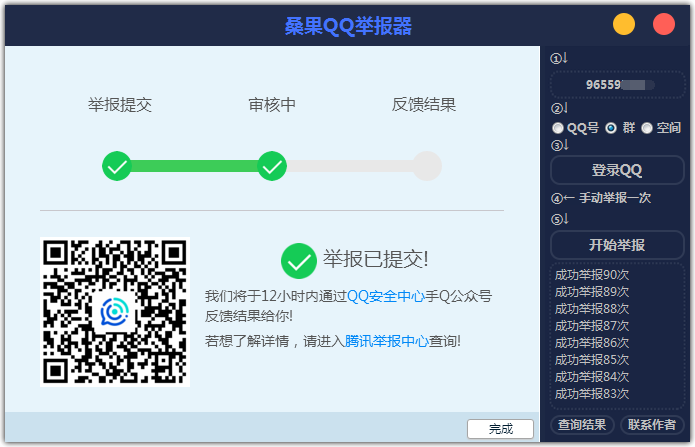Select the QQ号 radio option
The image size is (695, 447).
(558, 128)
